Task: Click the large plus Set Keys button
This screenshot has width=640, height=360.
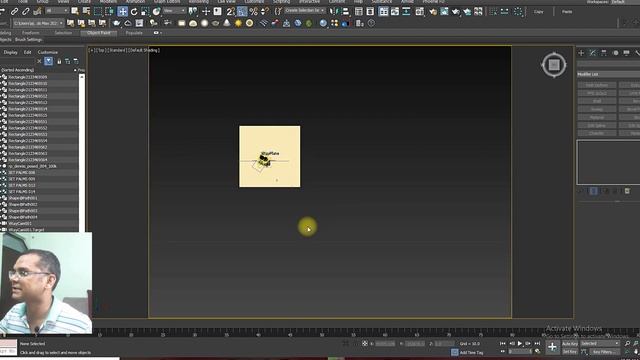Action: pyautogui.click(x=552, y=347)
